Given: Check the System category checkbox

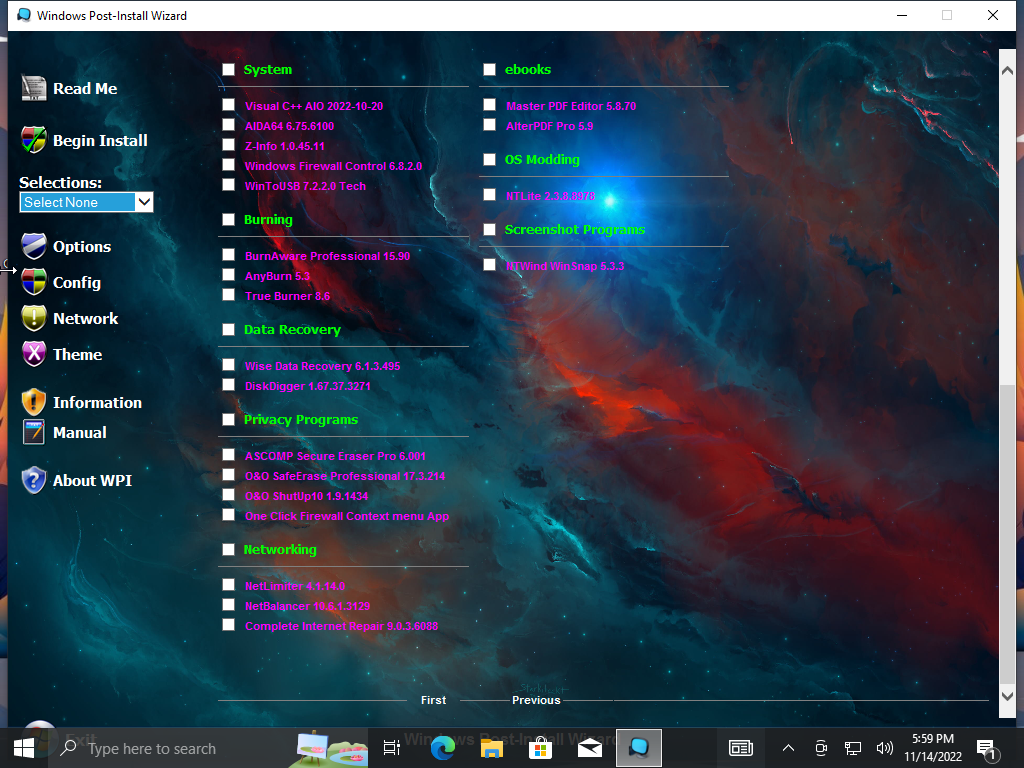Looking at the screenshot, I should tap(228, 69).
